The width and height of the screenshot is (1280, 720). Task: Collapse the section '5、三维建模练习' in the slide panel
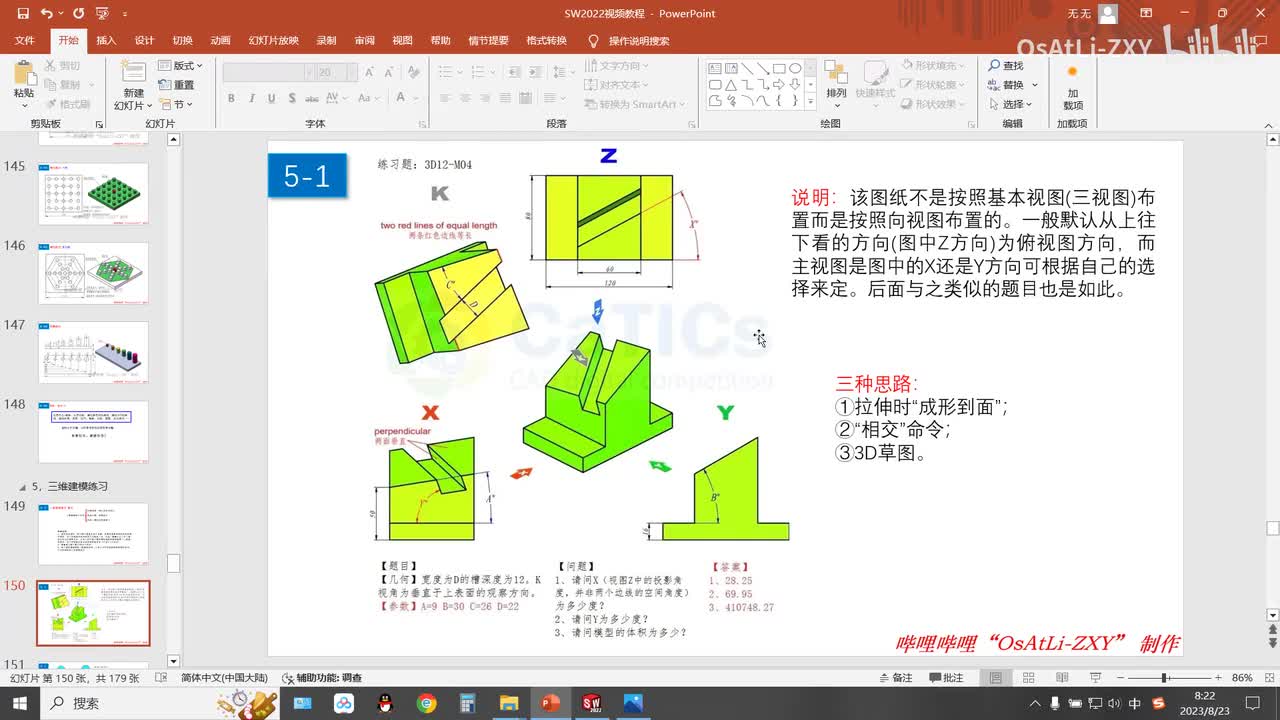[24, 486]
